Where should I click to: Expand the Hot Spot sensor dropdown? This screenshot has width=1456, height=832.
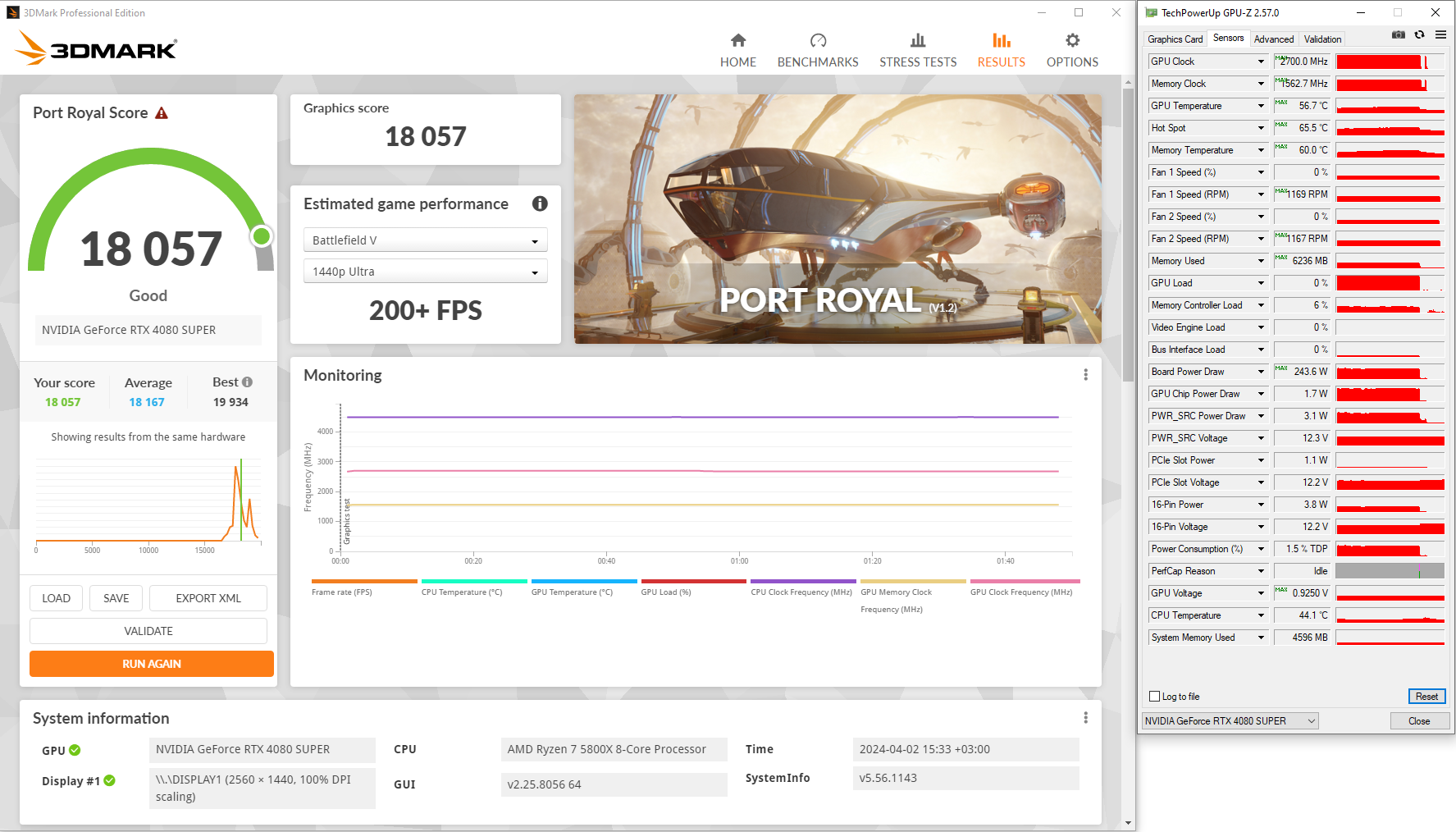pyautogui.click(x=1261, y=128)
